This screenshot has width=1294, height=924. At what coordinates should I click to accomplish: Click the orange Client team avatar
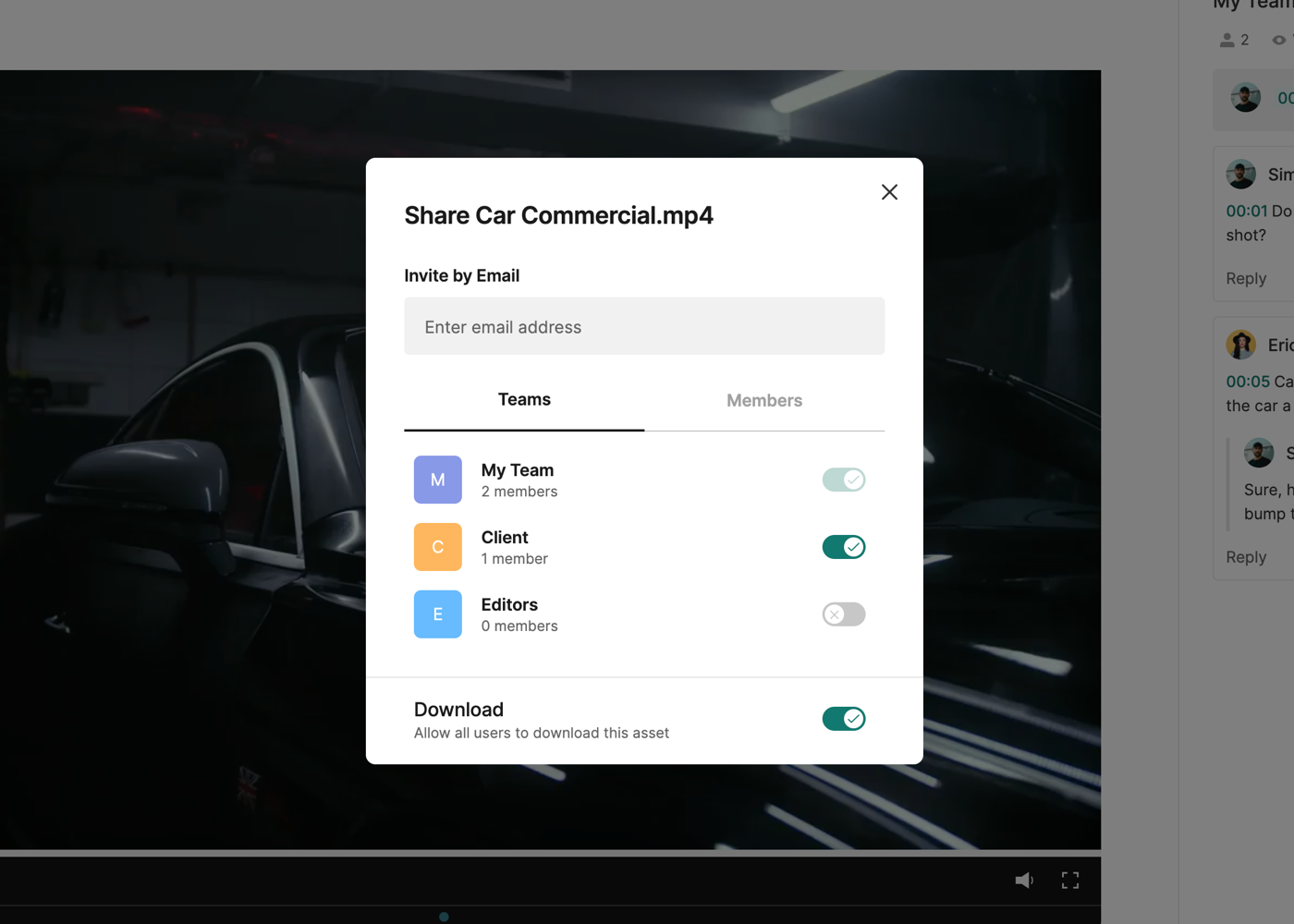coord(437,547)
